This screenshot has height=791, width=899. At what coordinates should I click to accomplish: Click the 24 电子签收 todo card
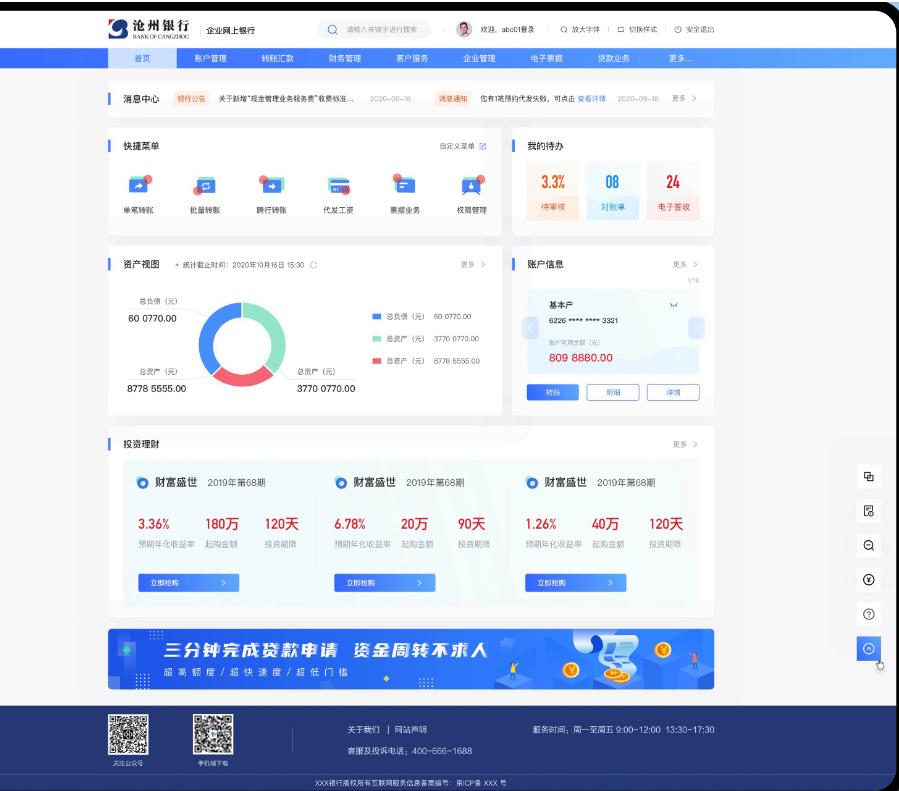(673, 191)
